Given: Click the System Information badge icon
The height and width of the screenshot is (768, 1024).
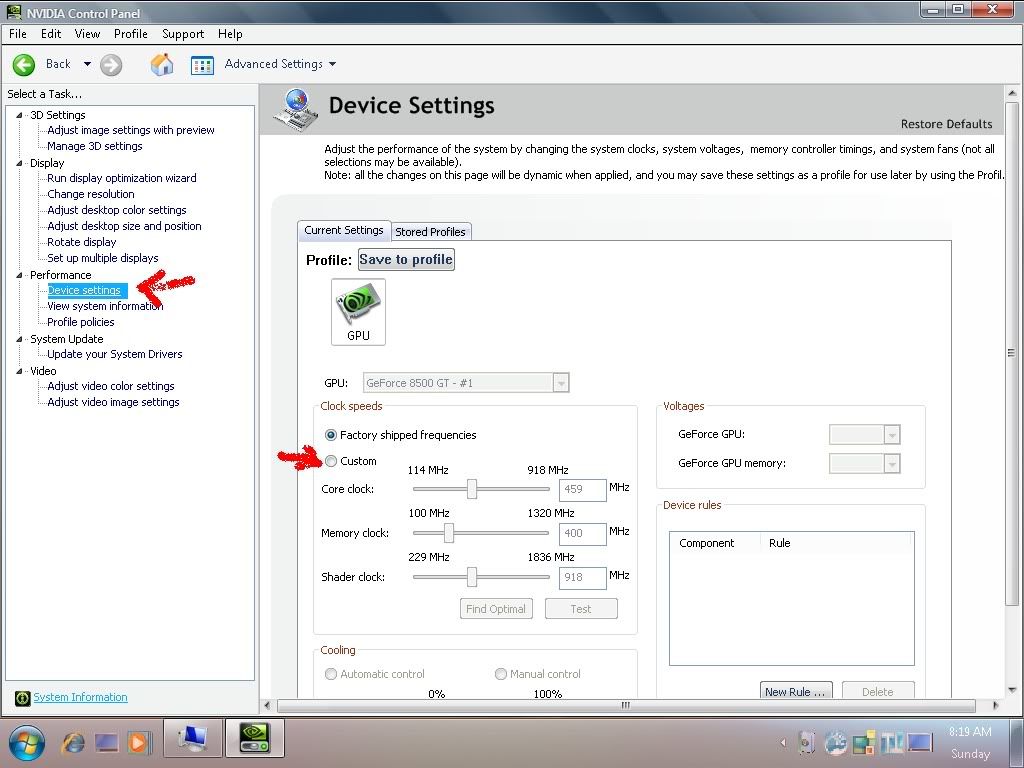Looking at the screenshot, I should [x=22, y=698].
